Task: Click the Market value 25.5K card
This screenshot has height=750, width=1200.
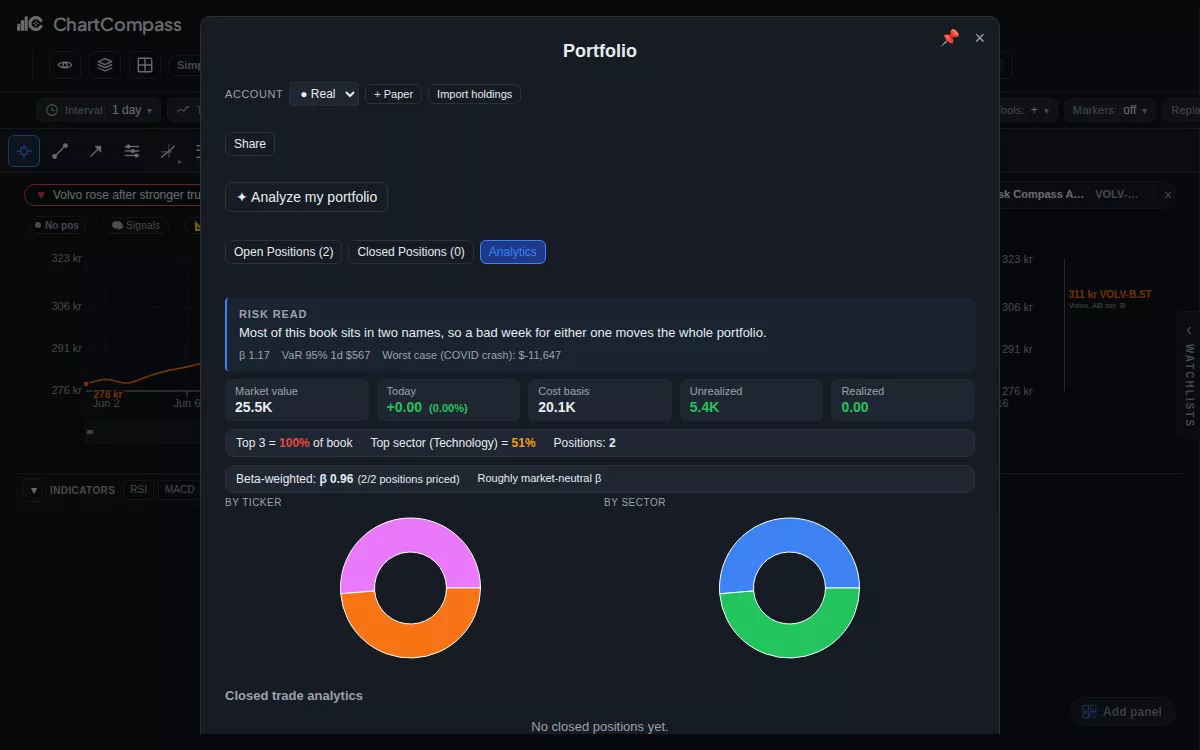Action: 298,400
